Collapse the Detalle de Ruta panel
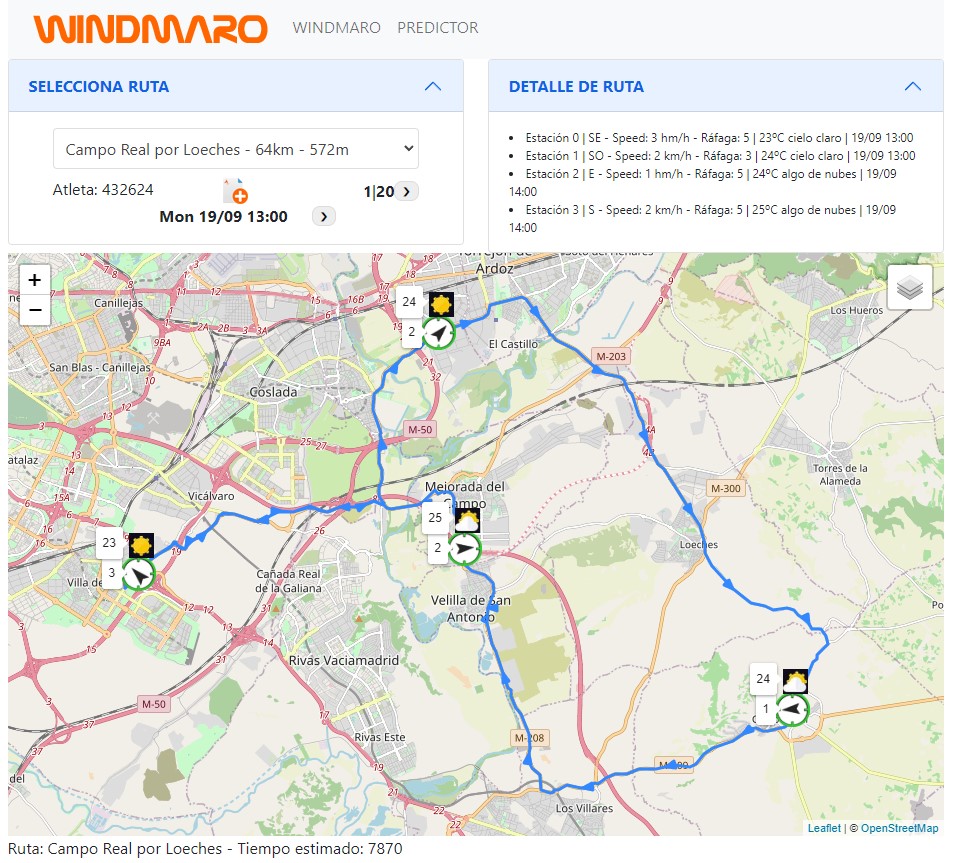Viewport: 960px width, 863px height. [x=912, y=86]
